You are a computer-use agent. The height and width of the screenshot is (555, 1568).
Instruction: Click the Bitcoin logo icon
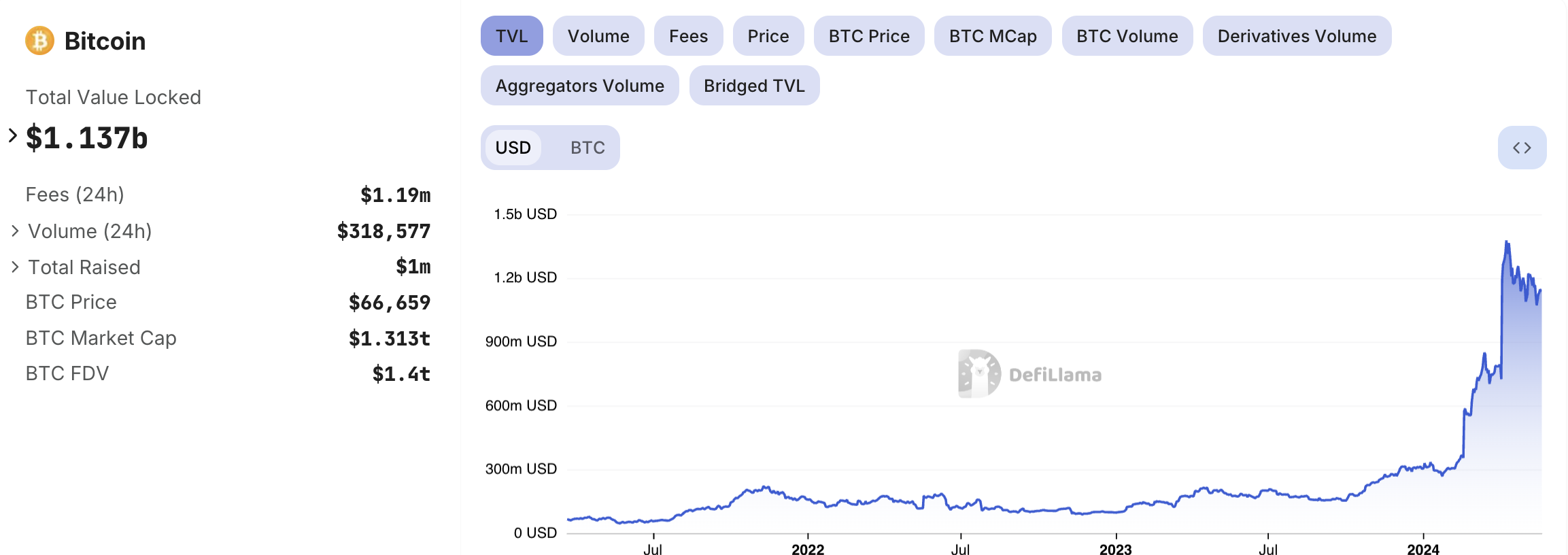(x=39, y=41)
